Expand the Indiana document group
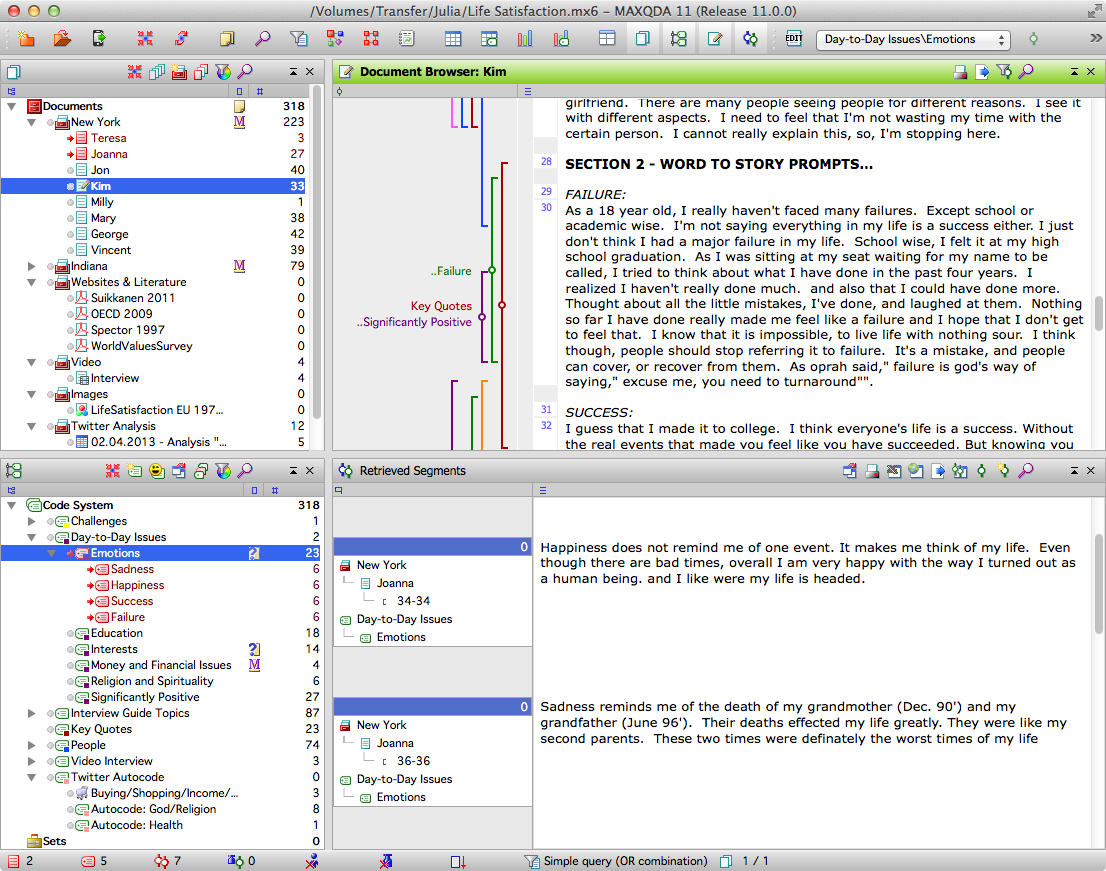This screenshot has height=871, width=1106. 32,266
